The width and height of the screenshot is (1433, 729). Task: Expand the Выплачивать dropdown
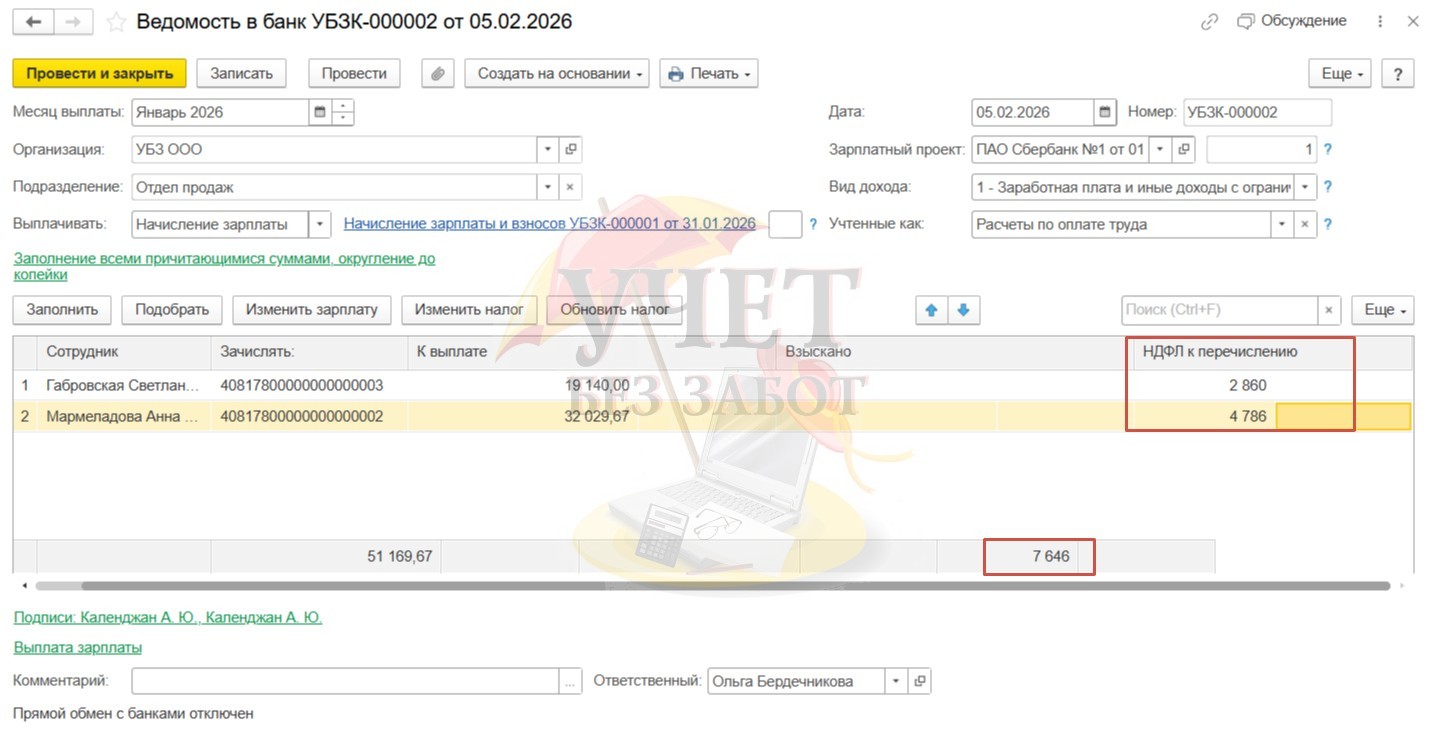pos(319,224)
